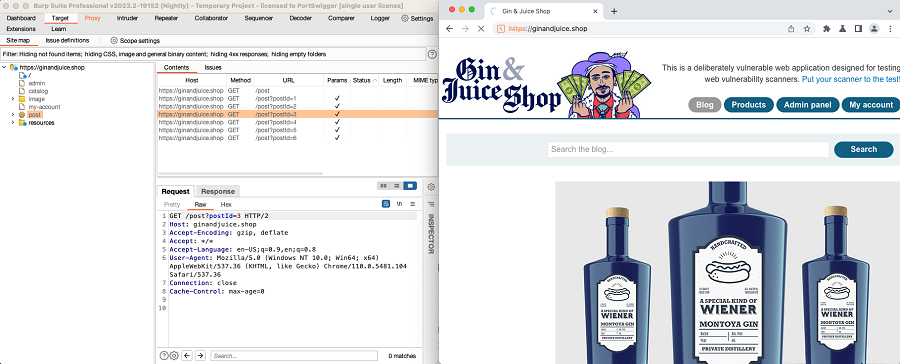Select catalog item in site map tree
Image resolution: width=900 pixels, height=364 pixels.
(x=38, y=91)
